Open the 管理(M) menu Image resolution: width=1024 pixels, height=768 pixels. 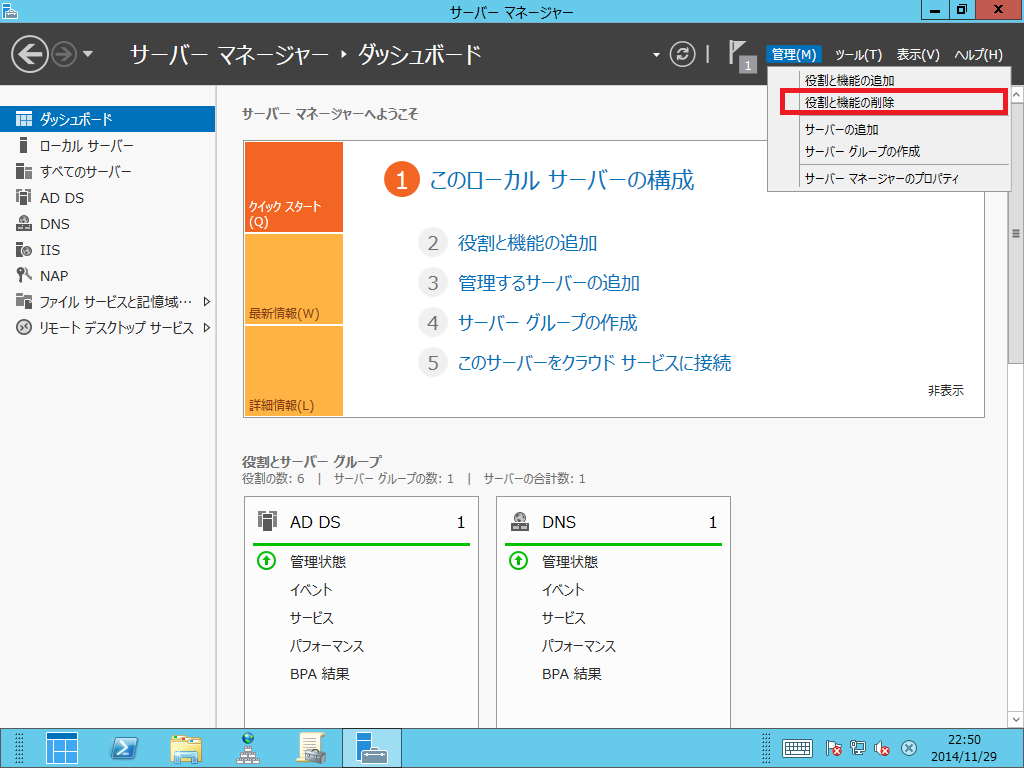pyautogui.click(x=793, y=55)
